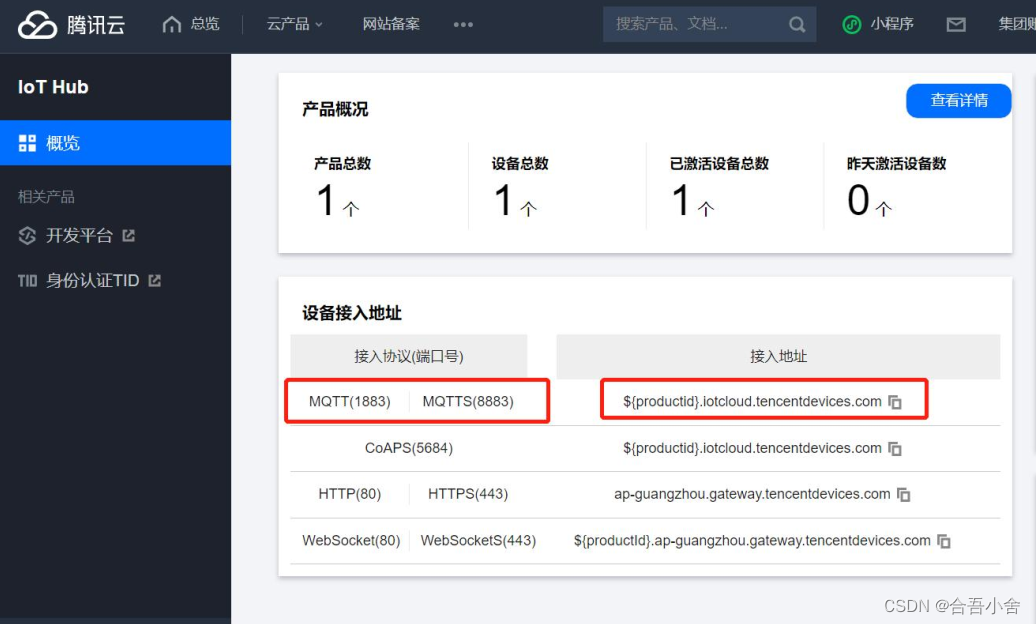Copy the MQTT access address
Screen dimensions: 1036x624
coord(895,402)
